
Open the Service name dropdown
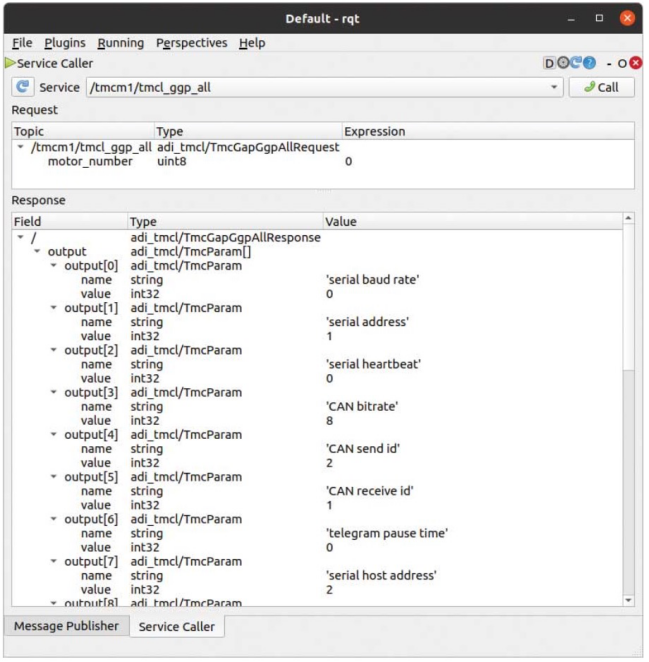(555, 87)
